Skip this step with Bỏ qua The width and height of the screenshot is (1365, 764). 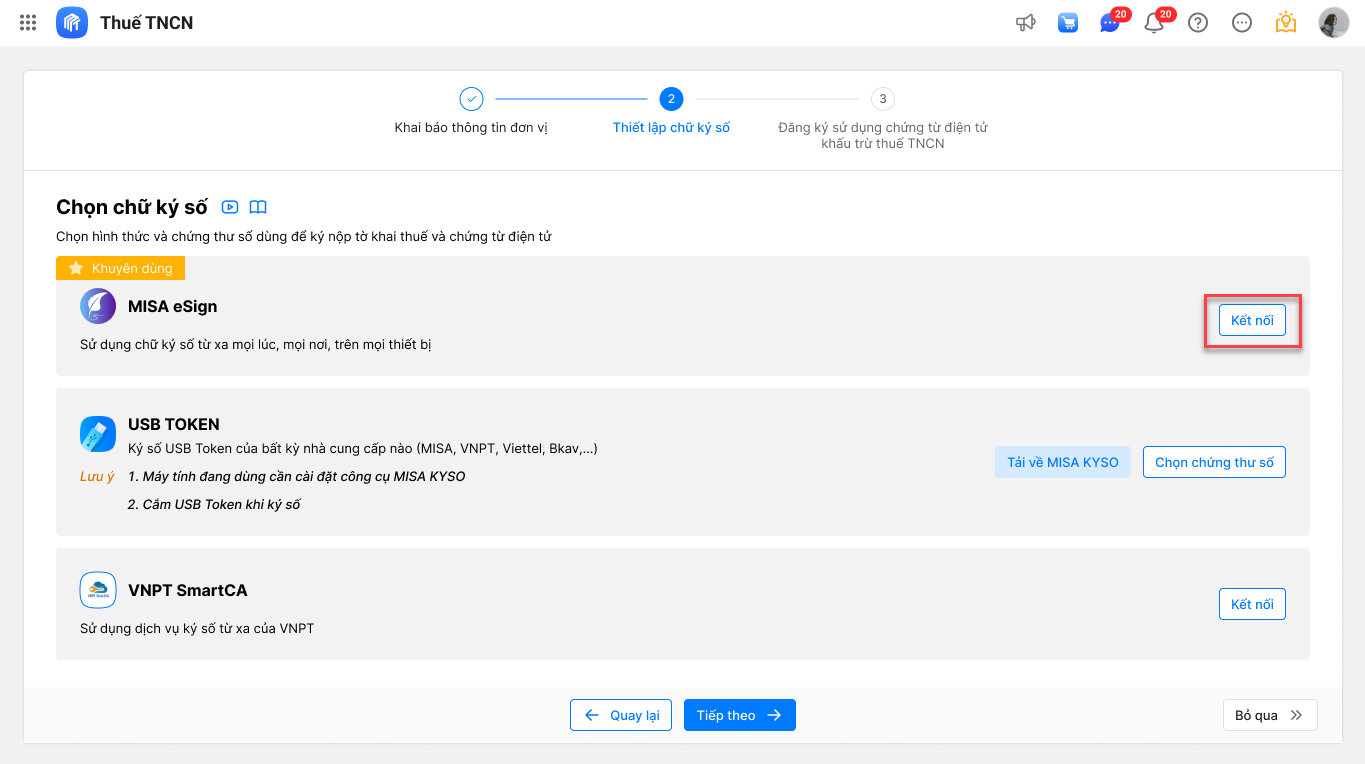point(1269,715)
